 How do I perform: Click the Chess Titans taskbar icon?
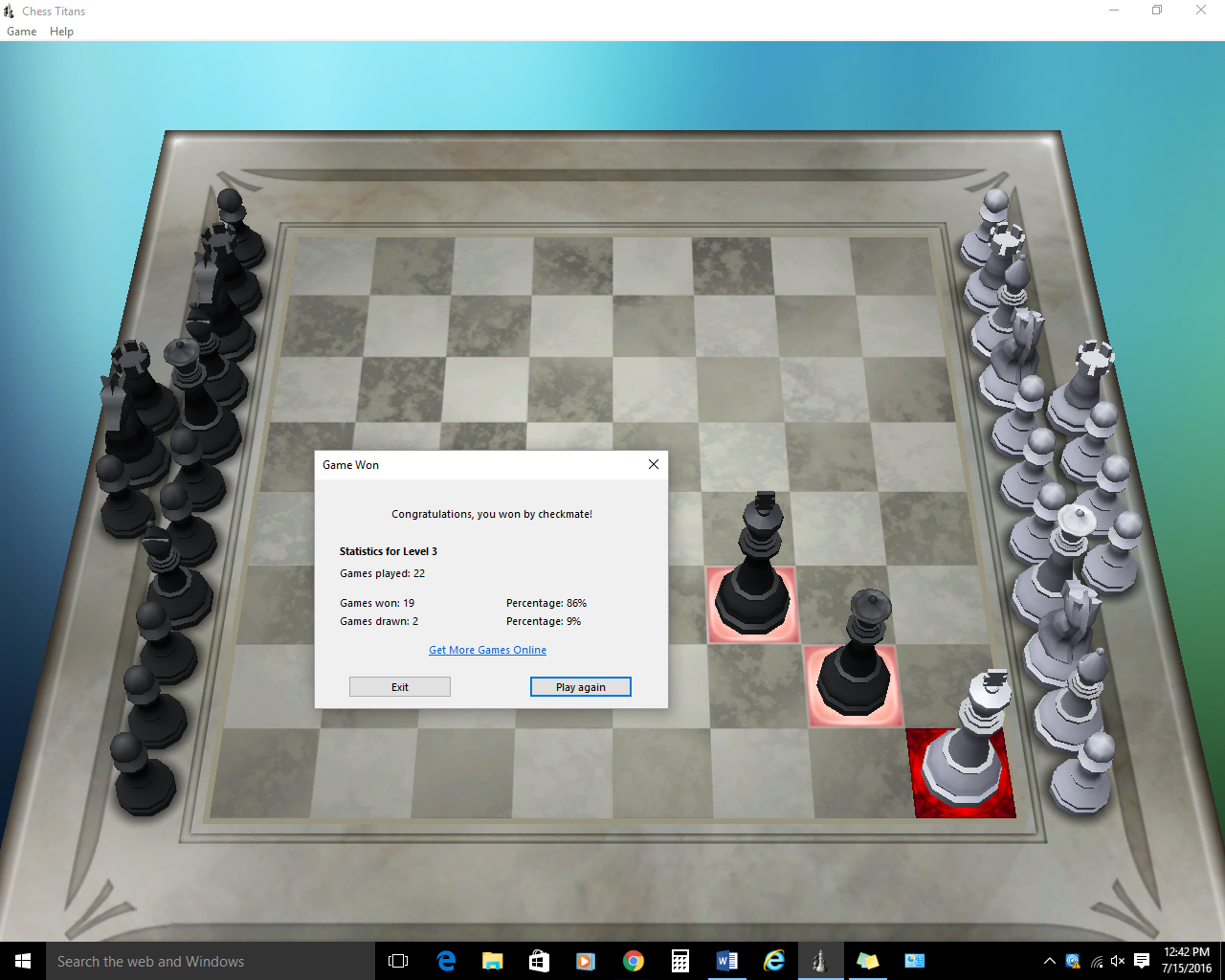pyautogui.click(x=820, y=961)
